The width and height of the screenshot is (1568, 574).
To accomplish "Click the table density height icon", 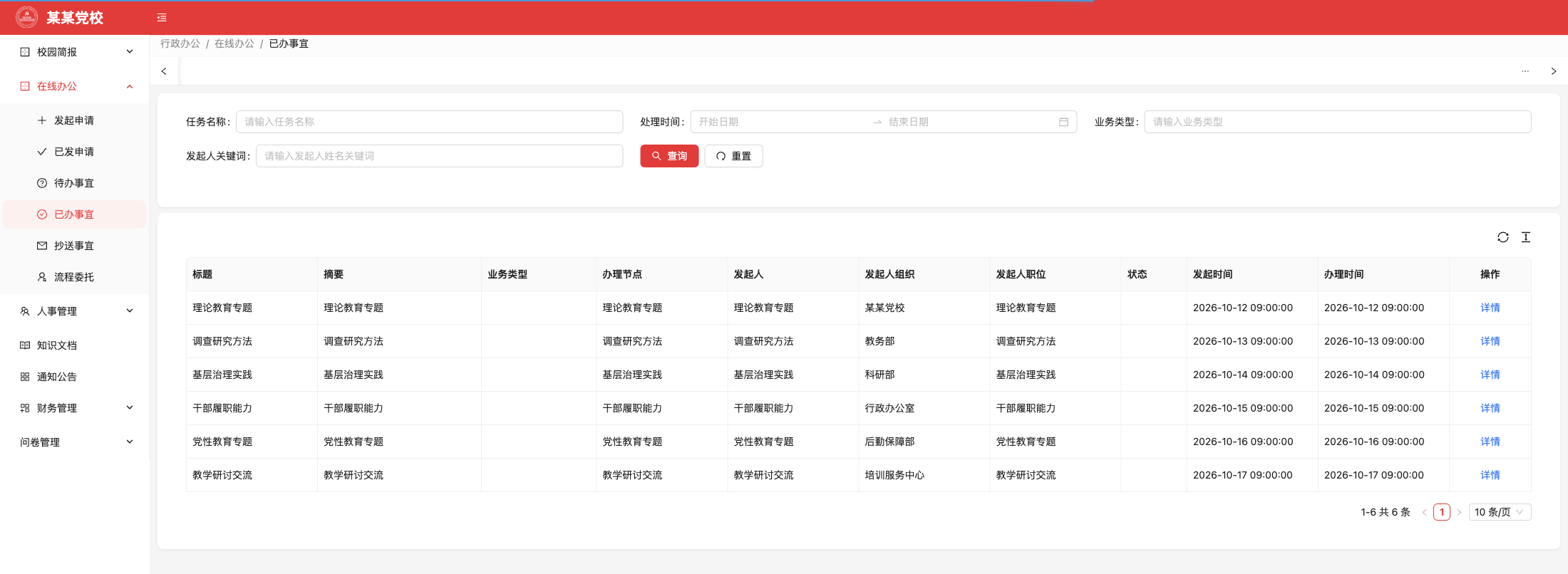I will (x=1526, y=237).
